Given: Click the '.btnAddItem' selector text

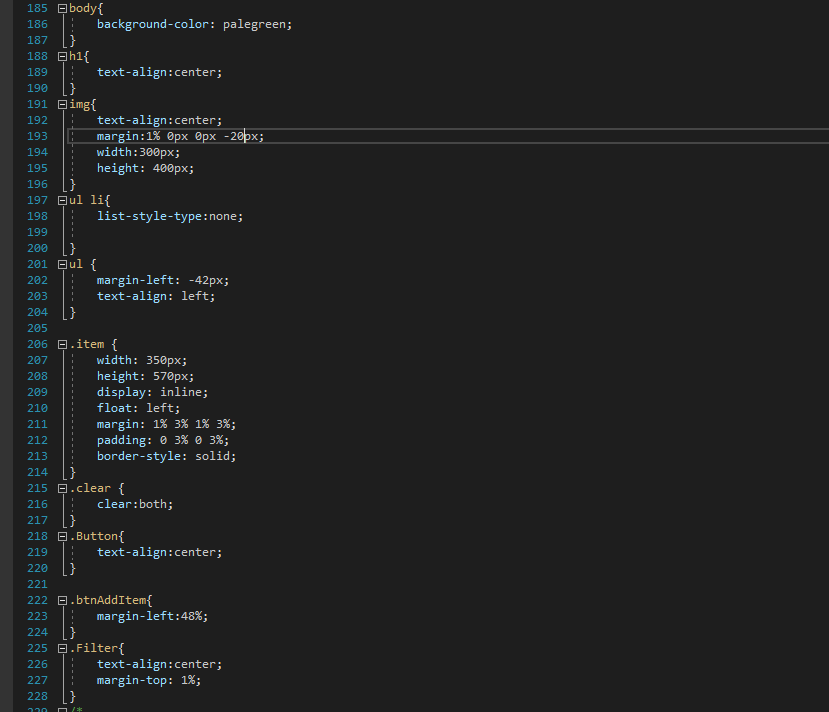Looking at the screenshot, I should coord(108,600).
